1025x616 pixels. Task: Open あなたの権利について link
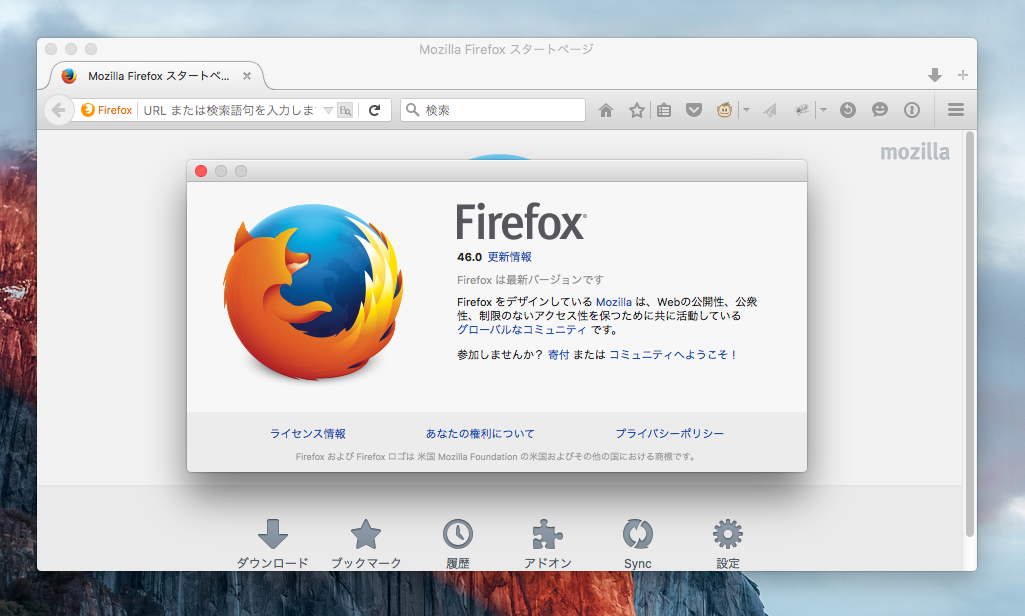(x=480, y=434)
